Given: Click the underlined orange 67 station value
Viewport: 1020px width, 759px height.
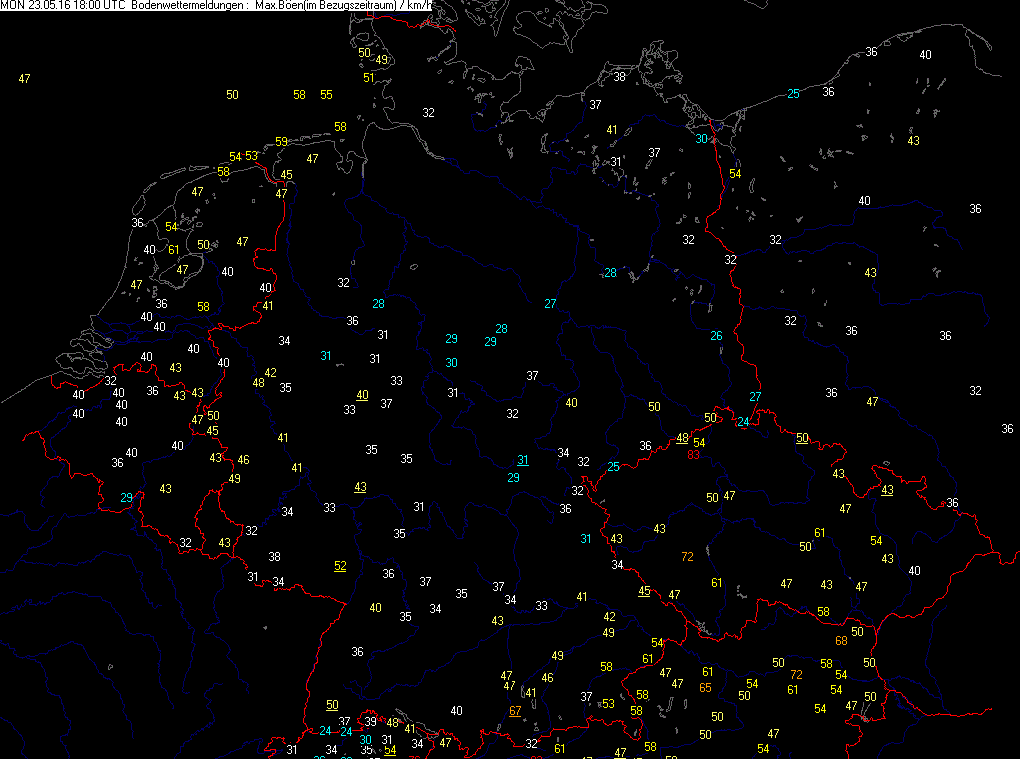Looking at the screenshot, I should (515, 711).
